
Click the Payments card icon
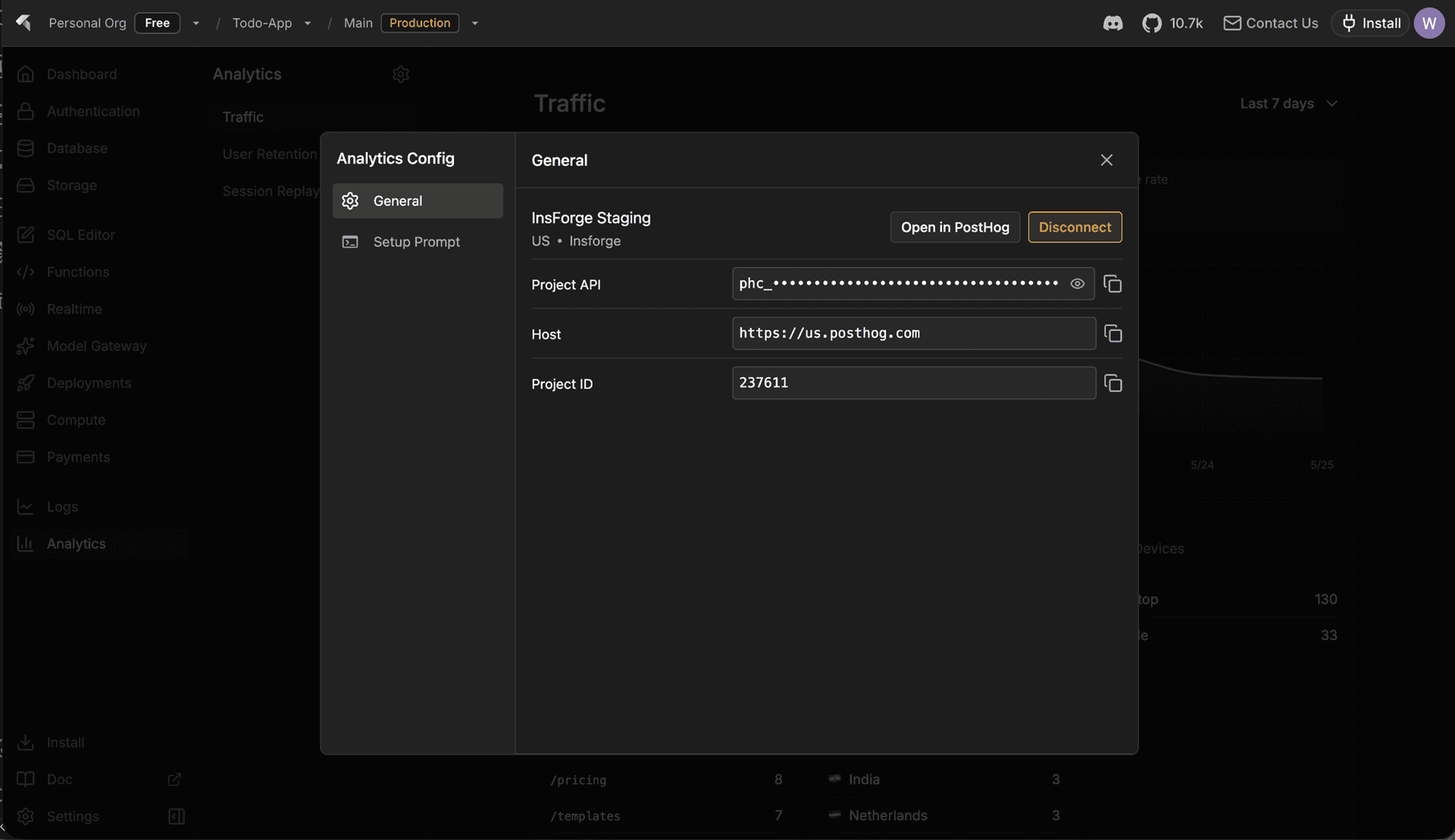click(26, 457)
